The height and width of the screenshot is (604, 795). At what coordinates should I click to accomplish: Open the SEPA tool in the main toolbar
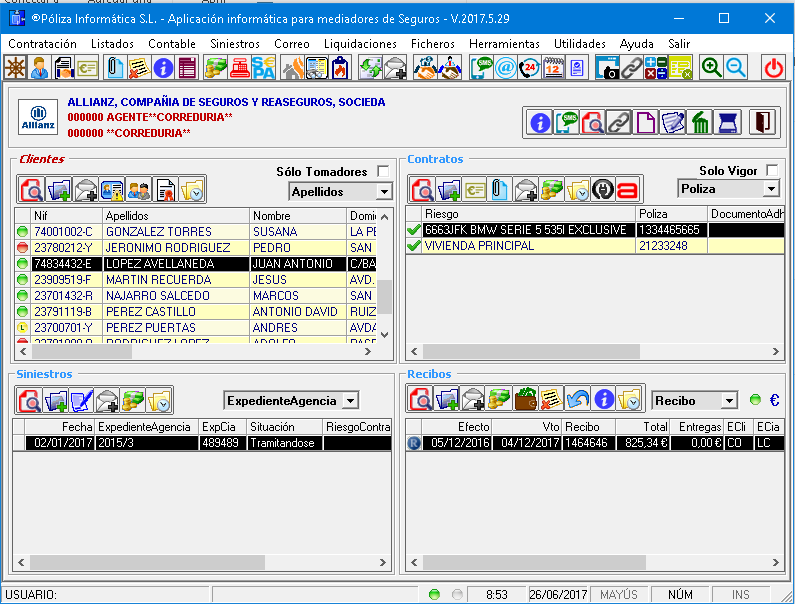tap(264, 67)
